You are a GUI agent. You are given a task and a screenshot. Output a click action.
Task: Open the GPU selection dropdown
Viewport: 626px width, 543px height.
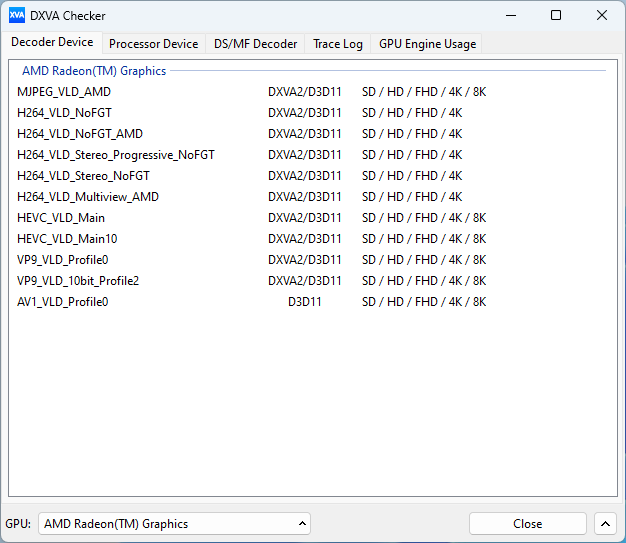[x=174, y=523]
